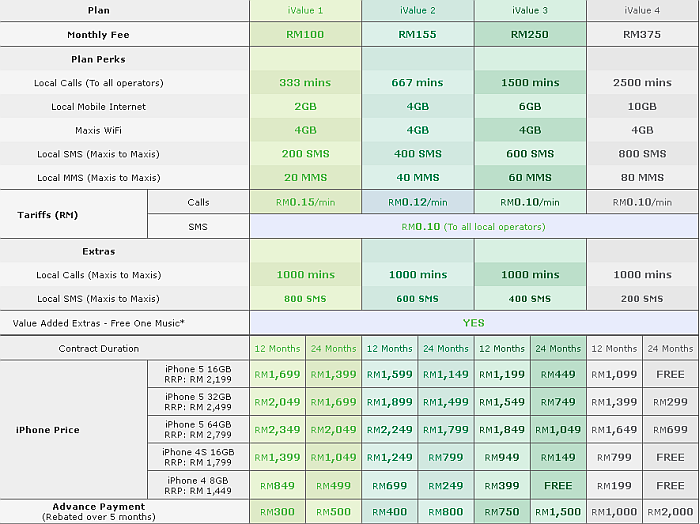This screenshot has width=700, height=524.
Task: Click the 333 mins local calls cell
Action: (305, 82)
